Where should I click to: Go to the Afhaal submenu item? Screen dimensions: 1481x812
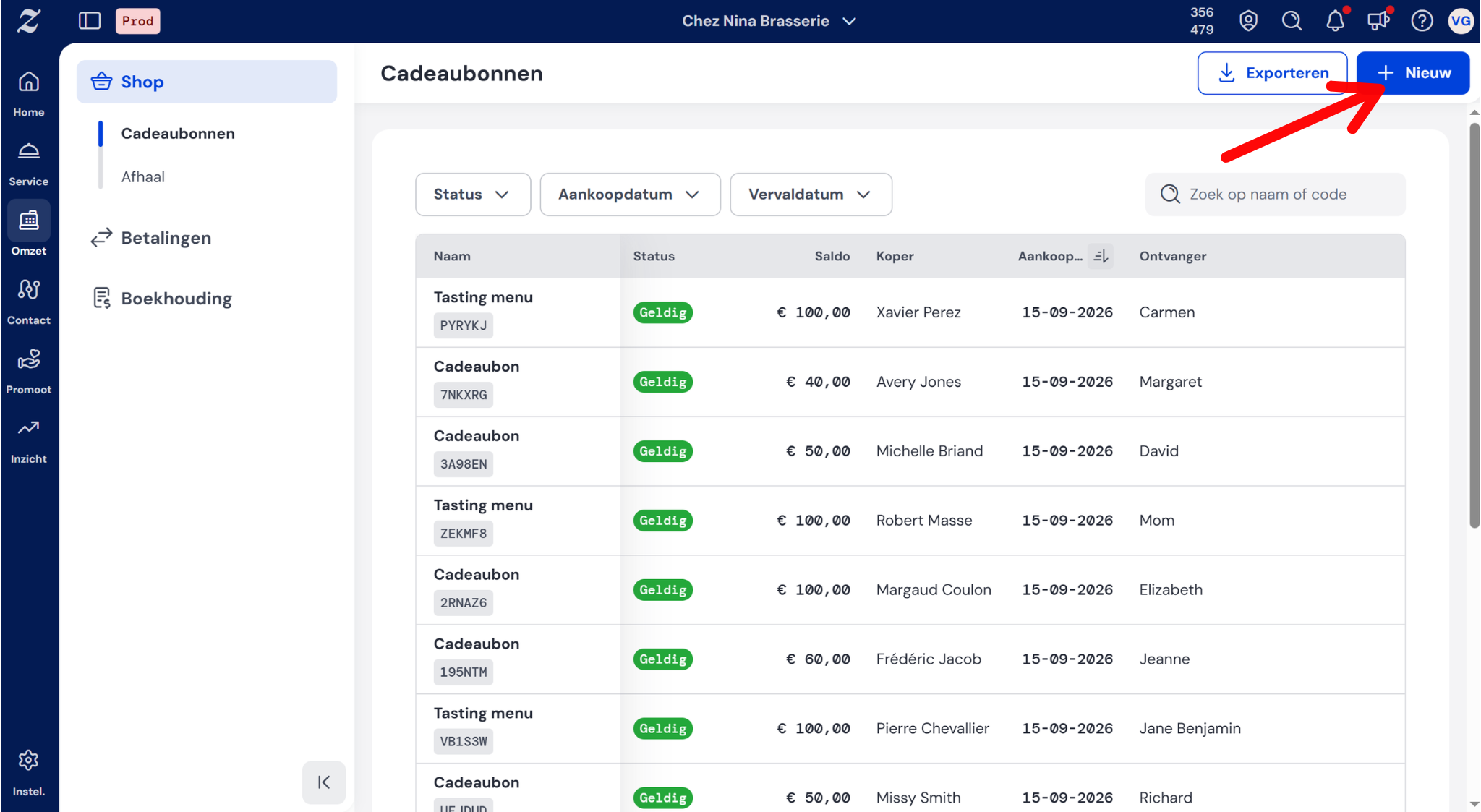pos(143,177)
